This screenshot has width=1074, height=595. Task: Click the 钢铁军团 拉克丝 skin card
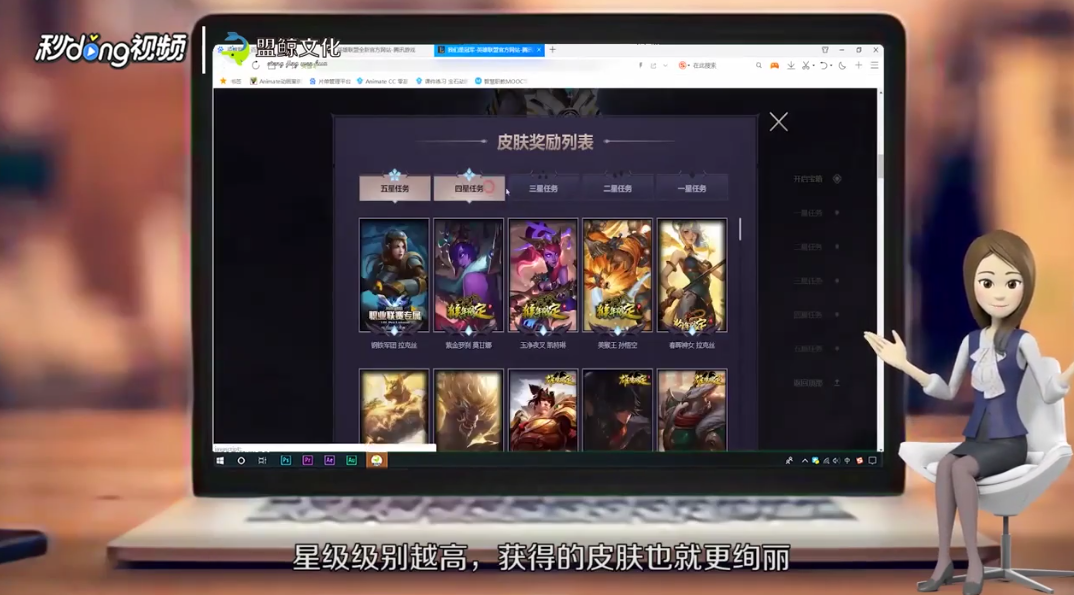click(394, 276)
